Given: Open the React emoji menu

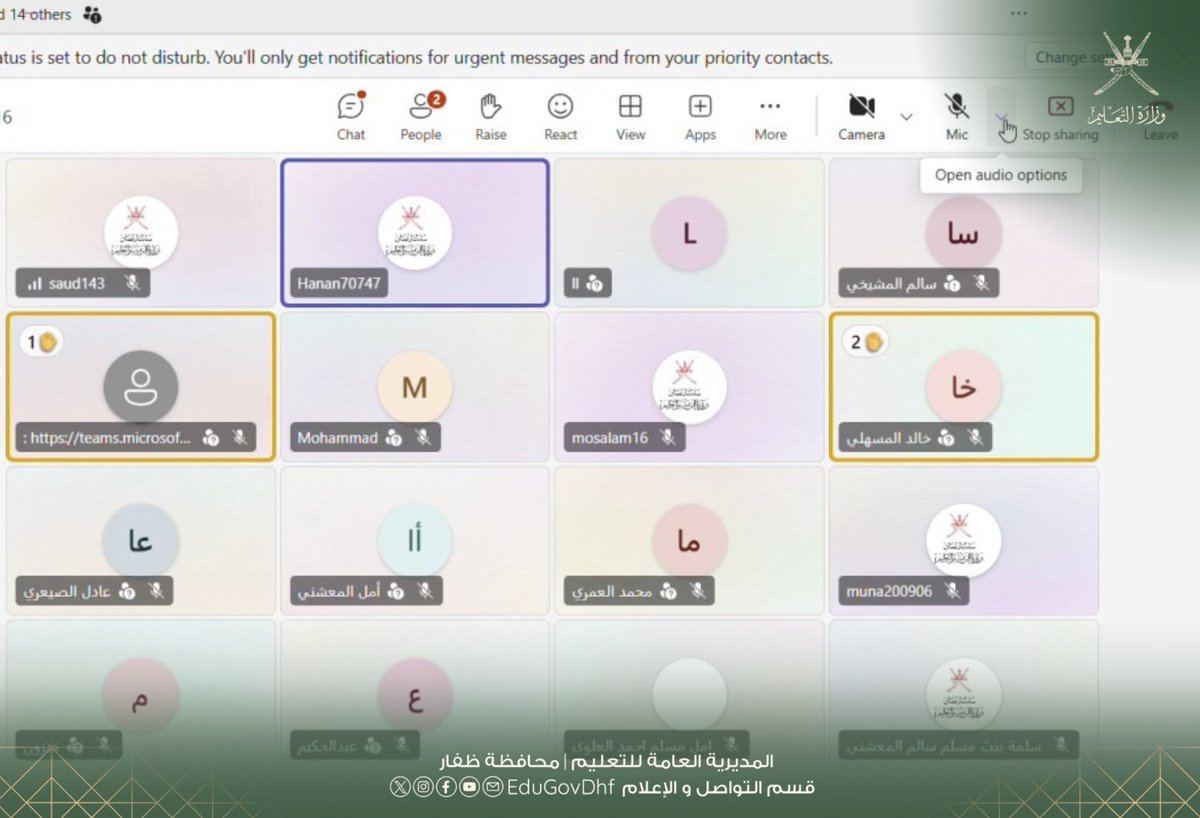Looking at the screenshot, I should point(560,117).
